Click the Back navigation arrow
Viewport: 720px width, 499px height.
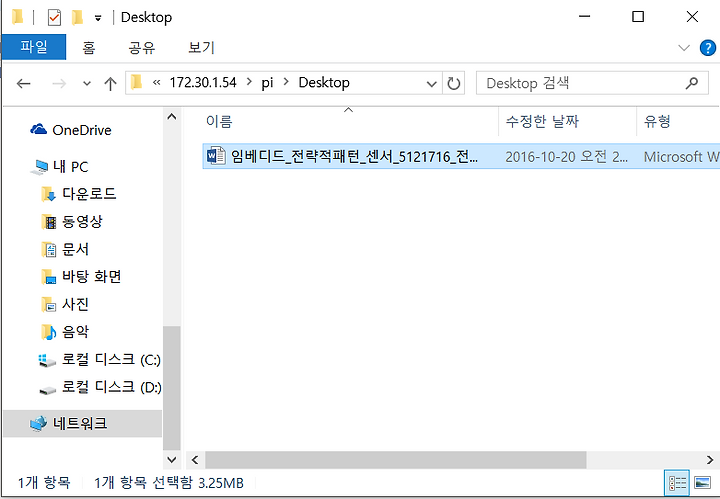(x=23, y=84)
